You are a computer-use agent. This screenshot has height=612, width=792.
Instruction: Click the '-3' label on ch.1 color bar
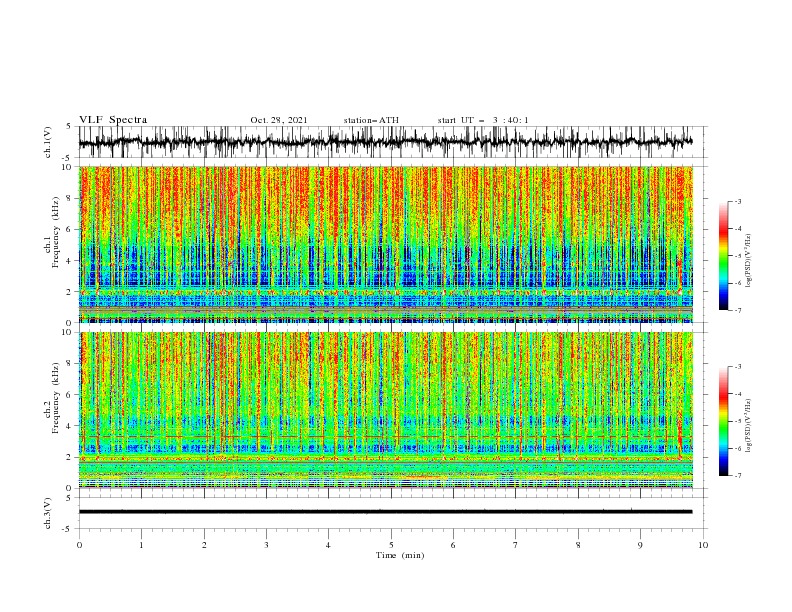point(738,201)
